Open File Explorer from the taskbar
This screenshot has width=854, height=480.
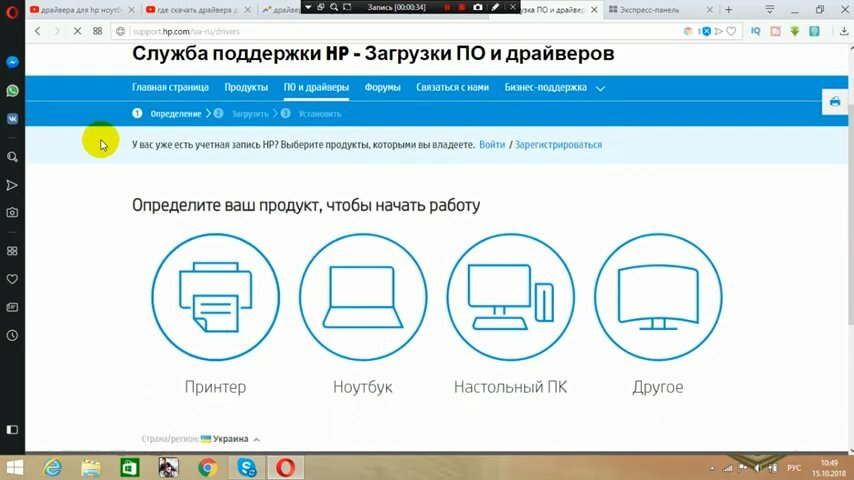[91, 467]
